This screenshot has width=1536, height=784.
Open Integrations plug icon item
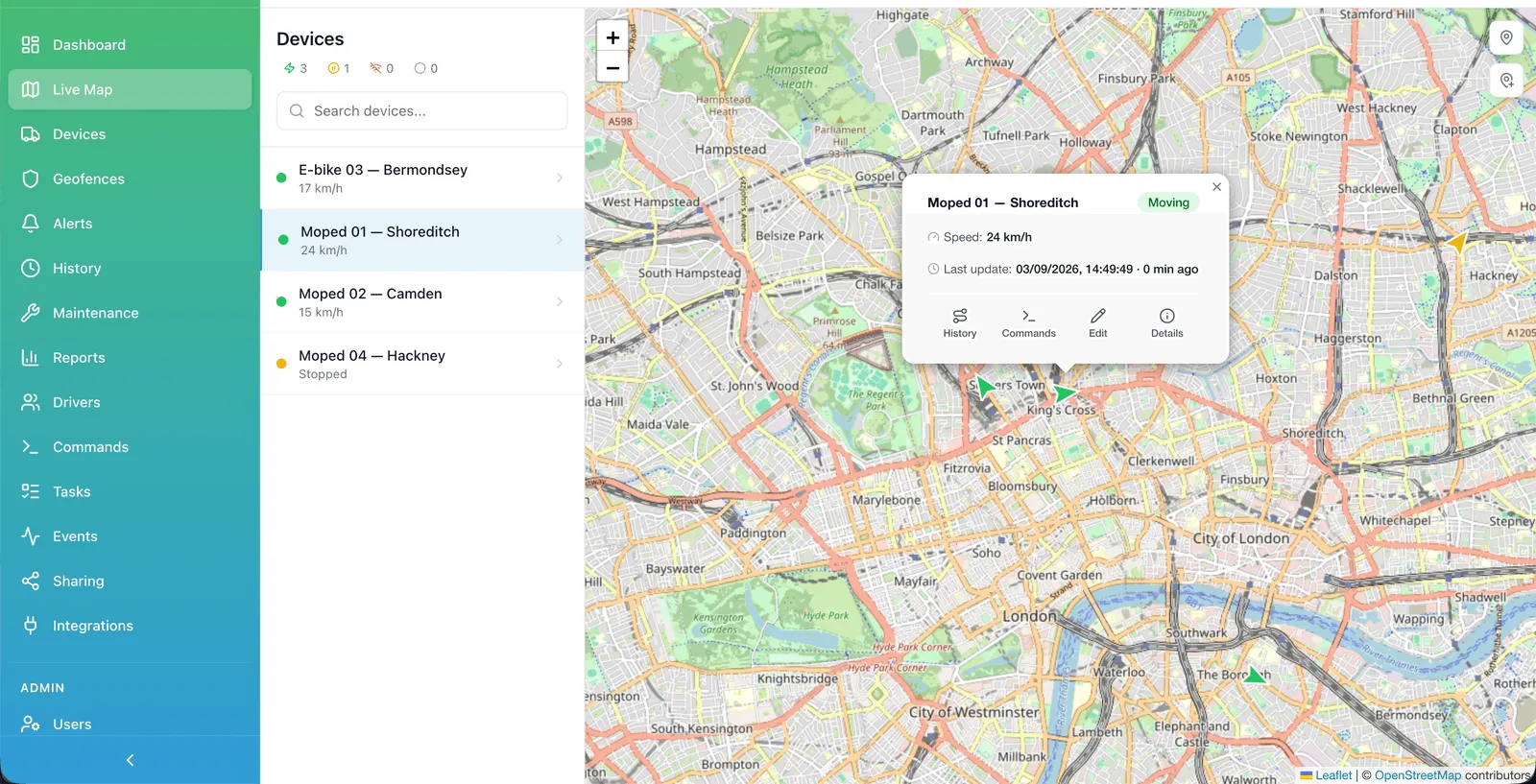[x=130, y=625]
